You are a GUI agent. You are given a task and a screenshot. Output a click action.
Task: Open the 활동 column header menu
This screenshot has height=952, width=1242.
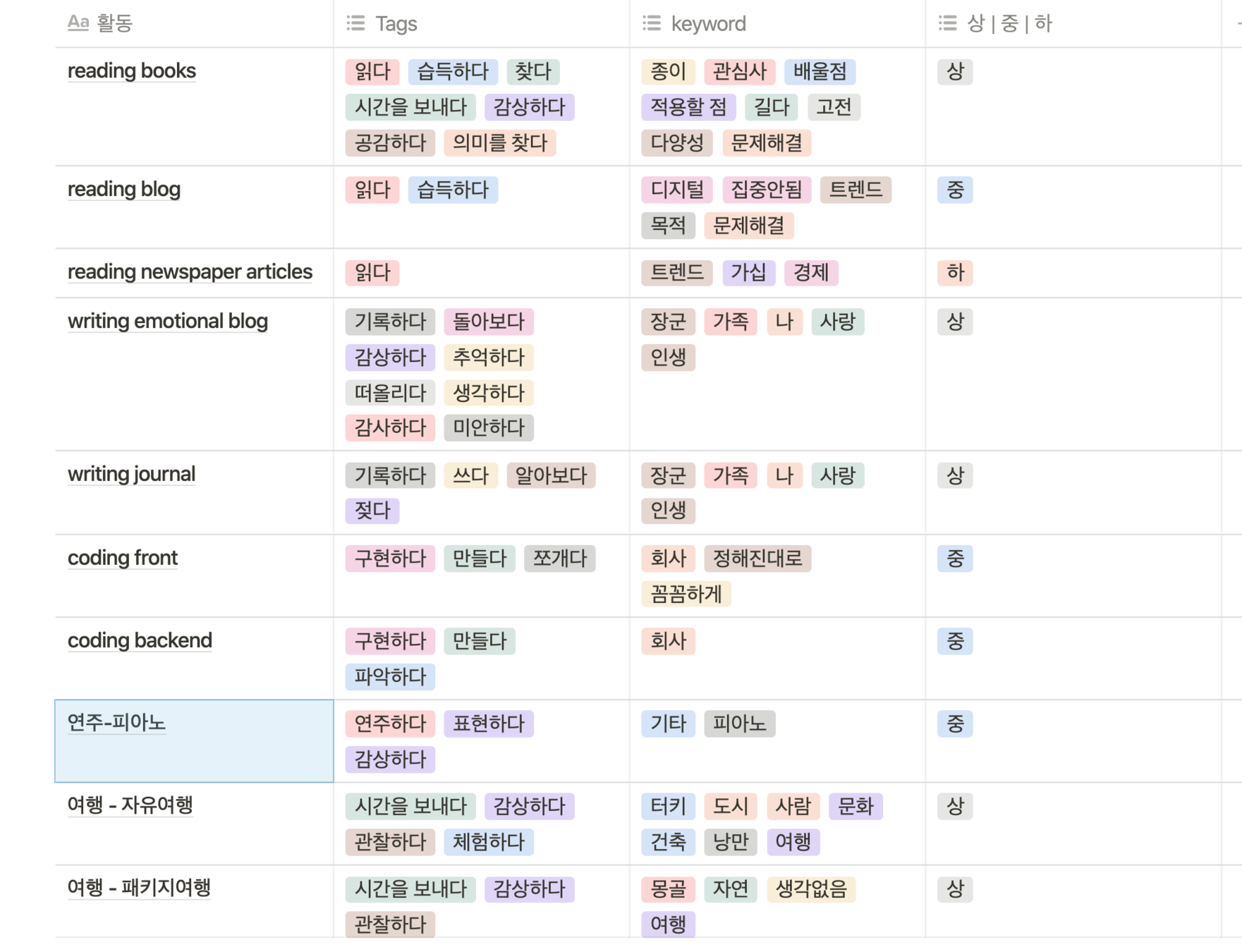[x=194, y=23]
